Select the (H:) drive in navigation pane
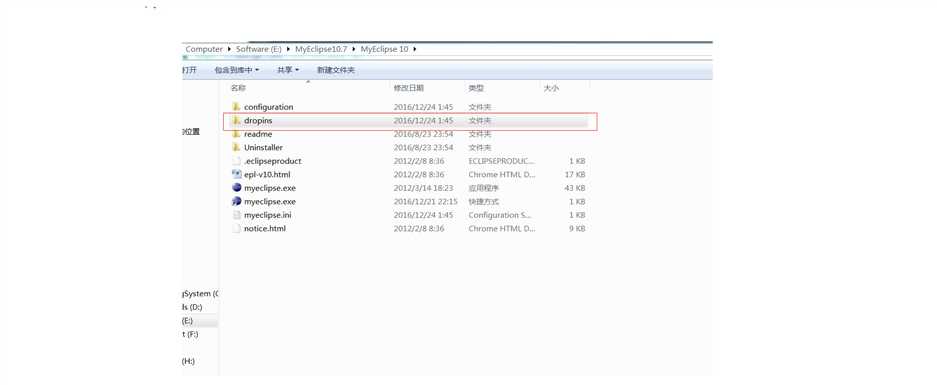Image resolution: width=937 pixels, height=385 pixels. pos(189,362)
